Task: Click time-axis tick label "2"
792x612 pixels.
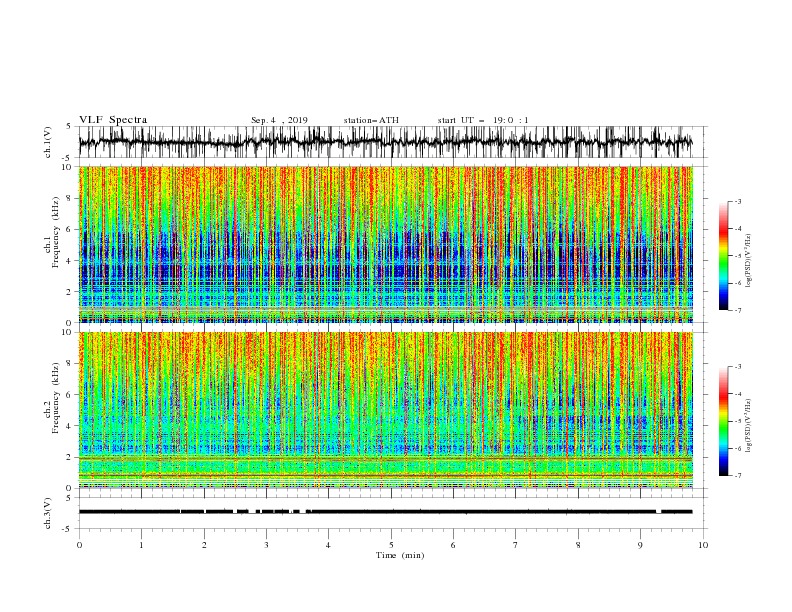Action: [x=204, y=545]
